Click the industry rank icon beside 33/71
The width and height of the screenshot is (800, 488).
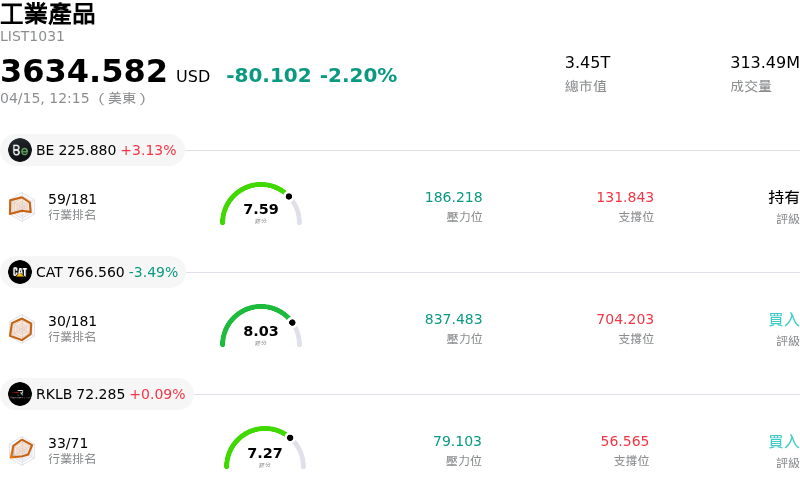coord(21,450)
